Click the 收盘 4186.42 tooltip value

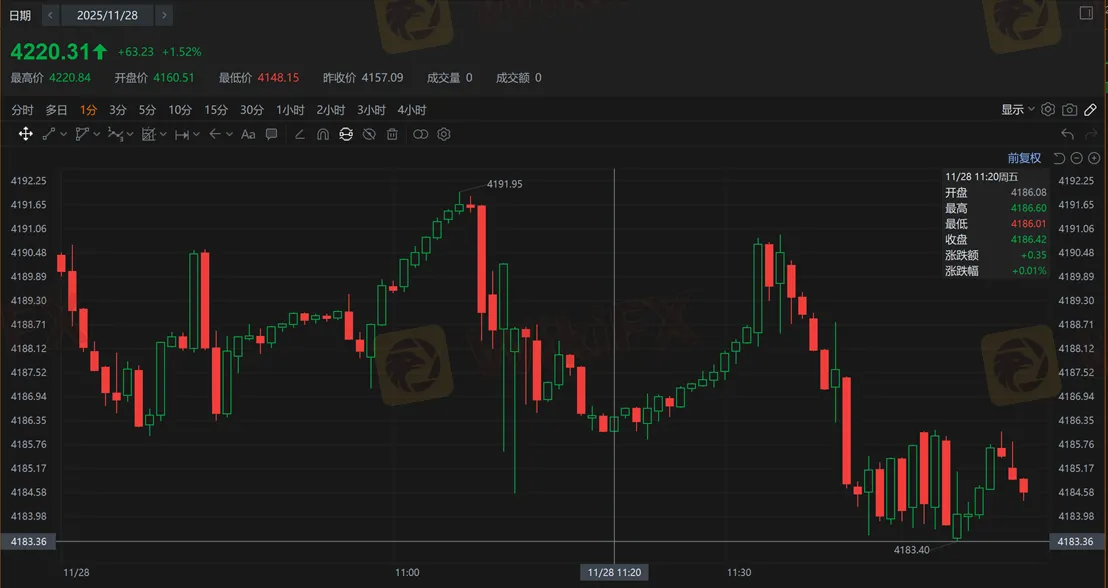1028,240
